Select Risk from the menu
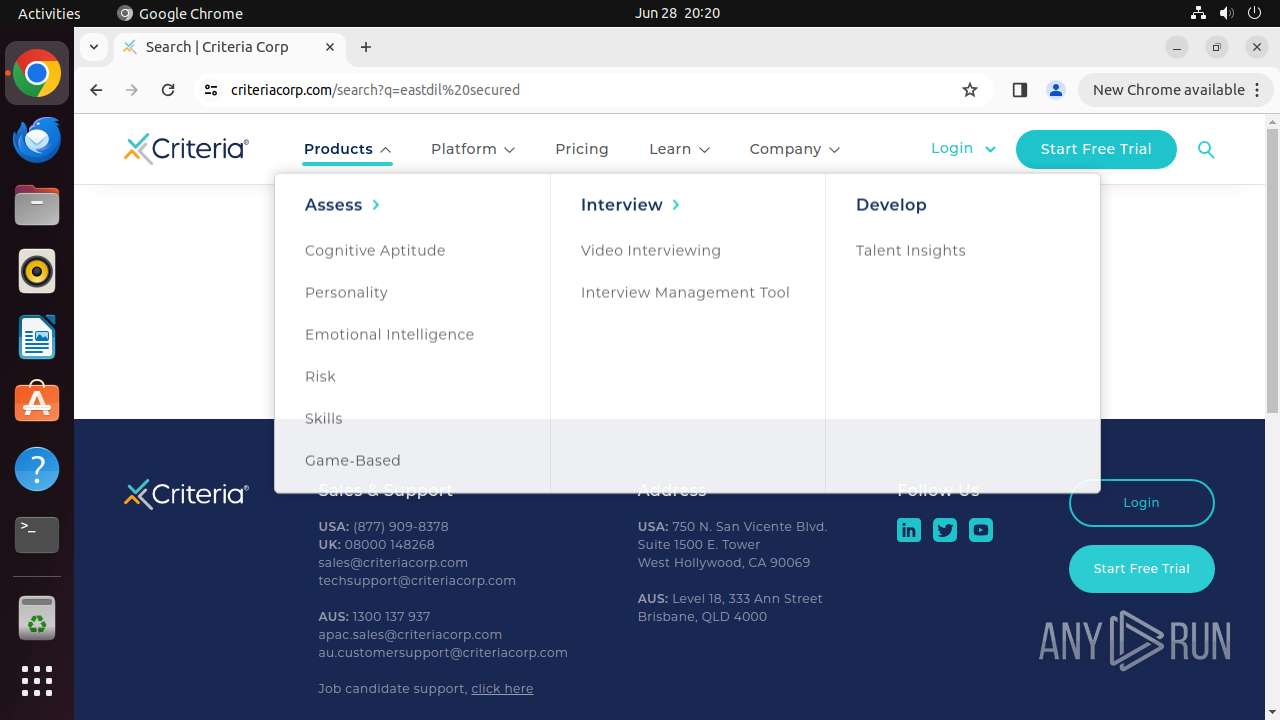Image resolution: width=1280 pixels, height=720 pixels. [x=320, y=377]
